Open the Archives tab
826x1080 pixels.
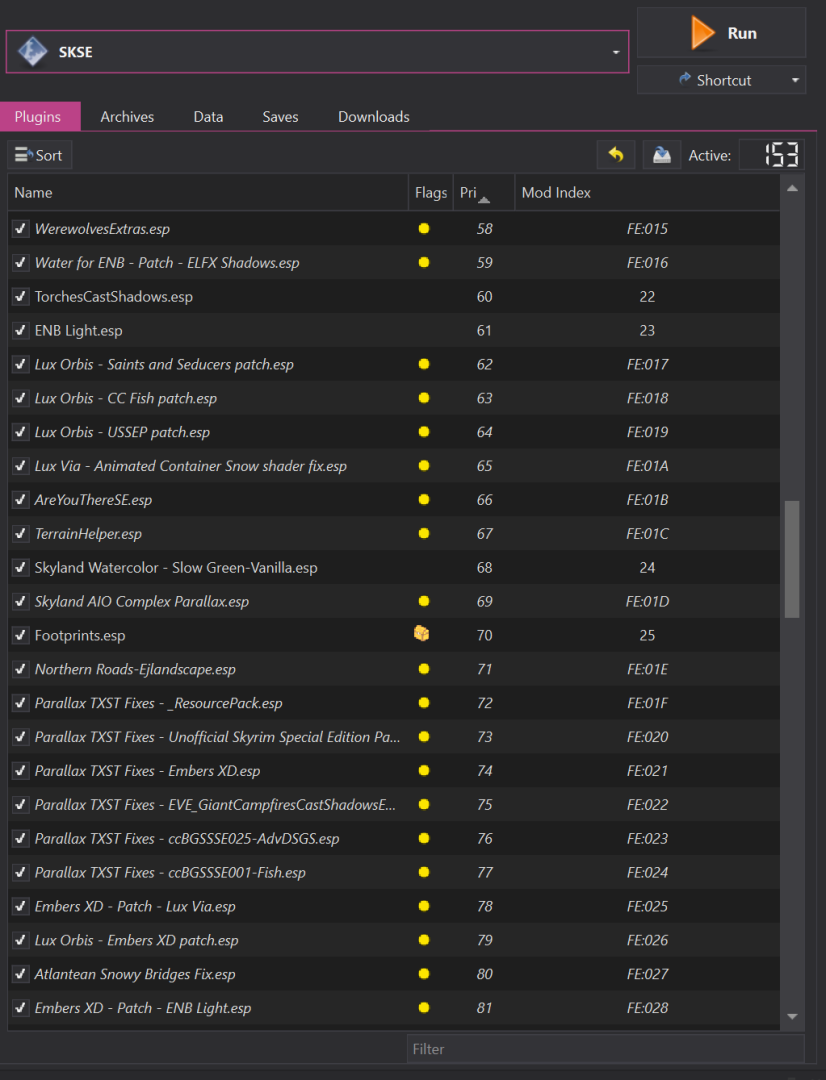(127, 116)
